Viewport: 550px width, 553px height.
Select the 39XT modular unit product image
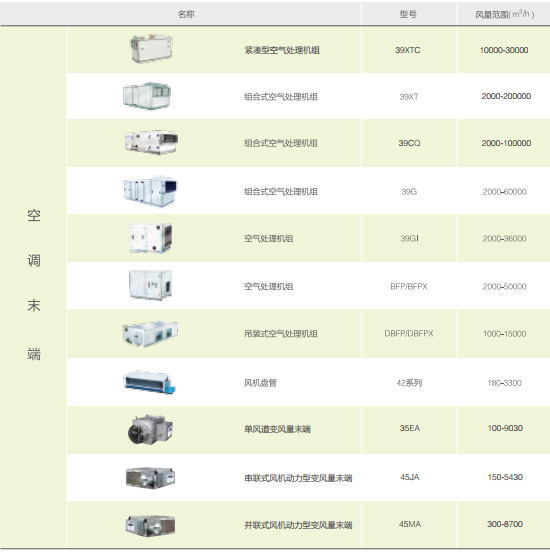coord(147,96)
